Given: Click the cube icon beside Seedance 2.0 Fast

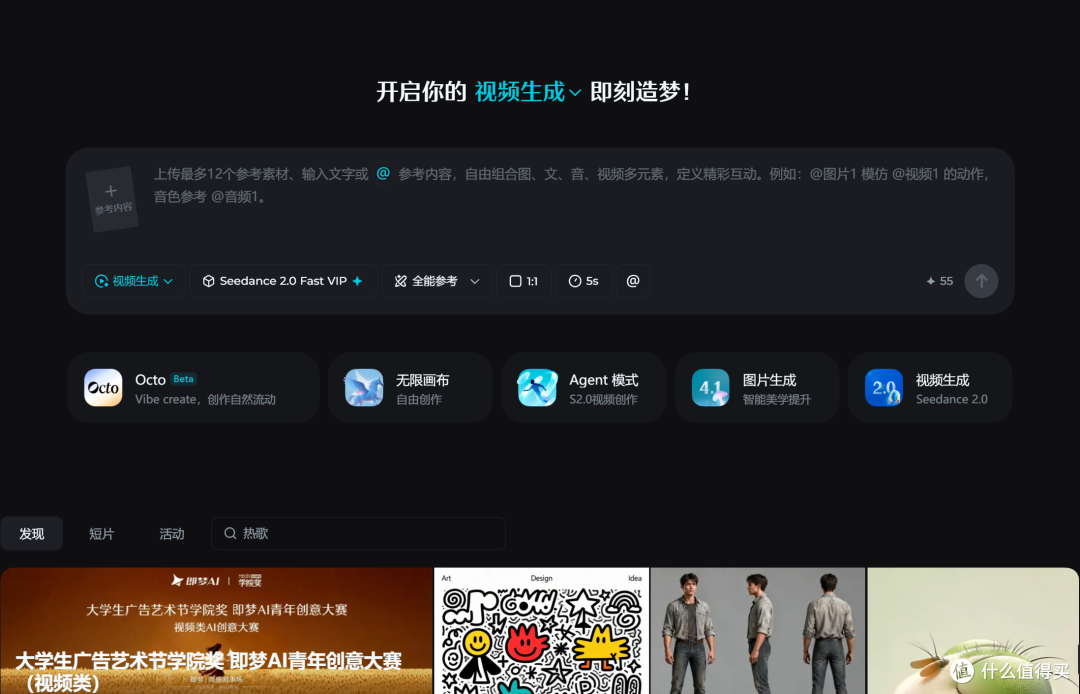Looking at the screenshot, I should click(208, 281).
